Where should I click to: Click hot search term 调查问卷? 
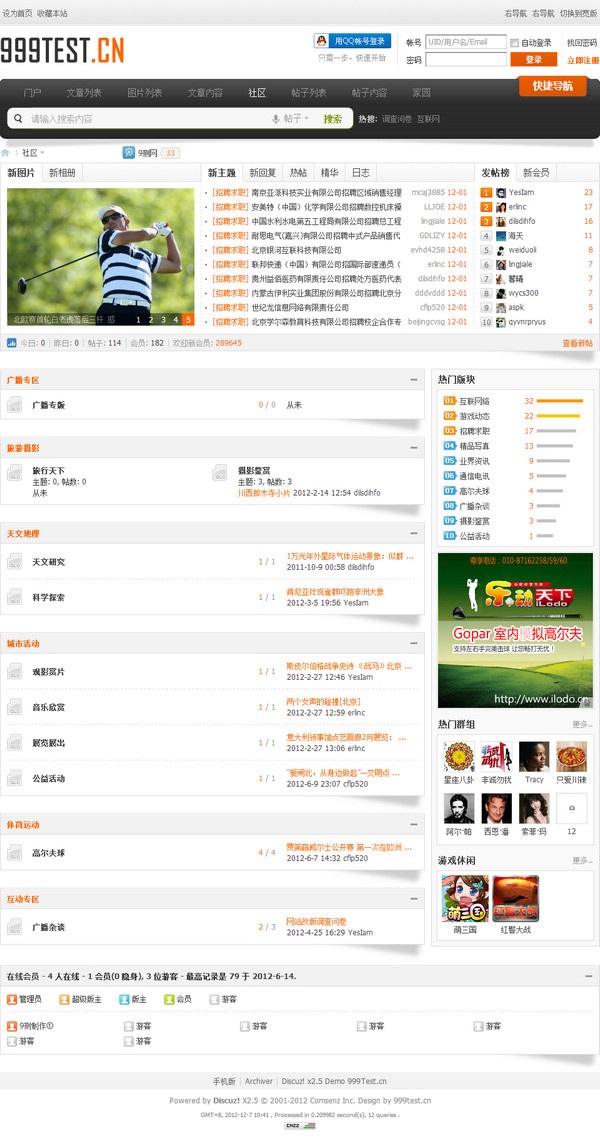(x=397, y=119)
